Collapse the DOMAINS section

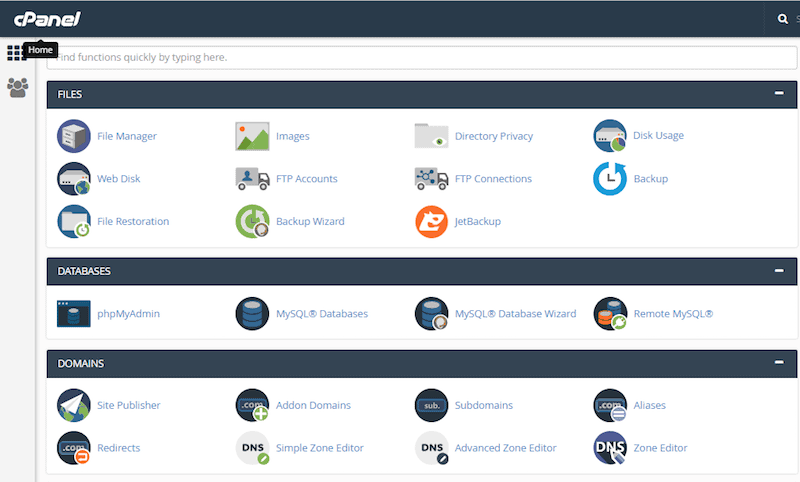click(x=779, y=362)
